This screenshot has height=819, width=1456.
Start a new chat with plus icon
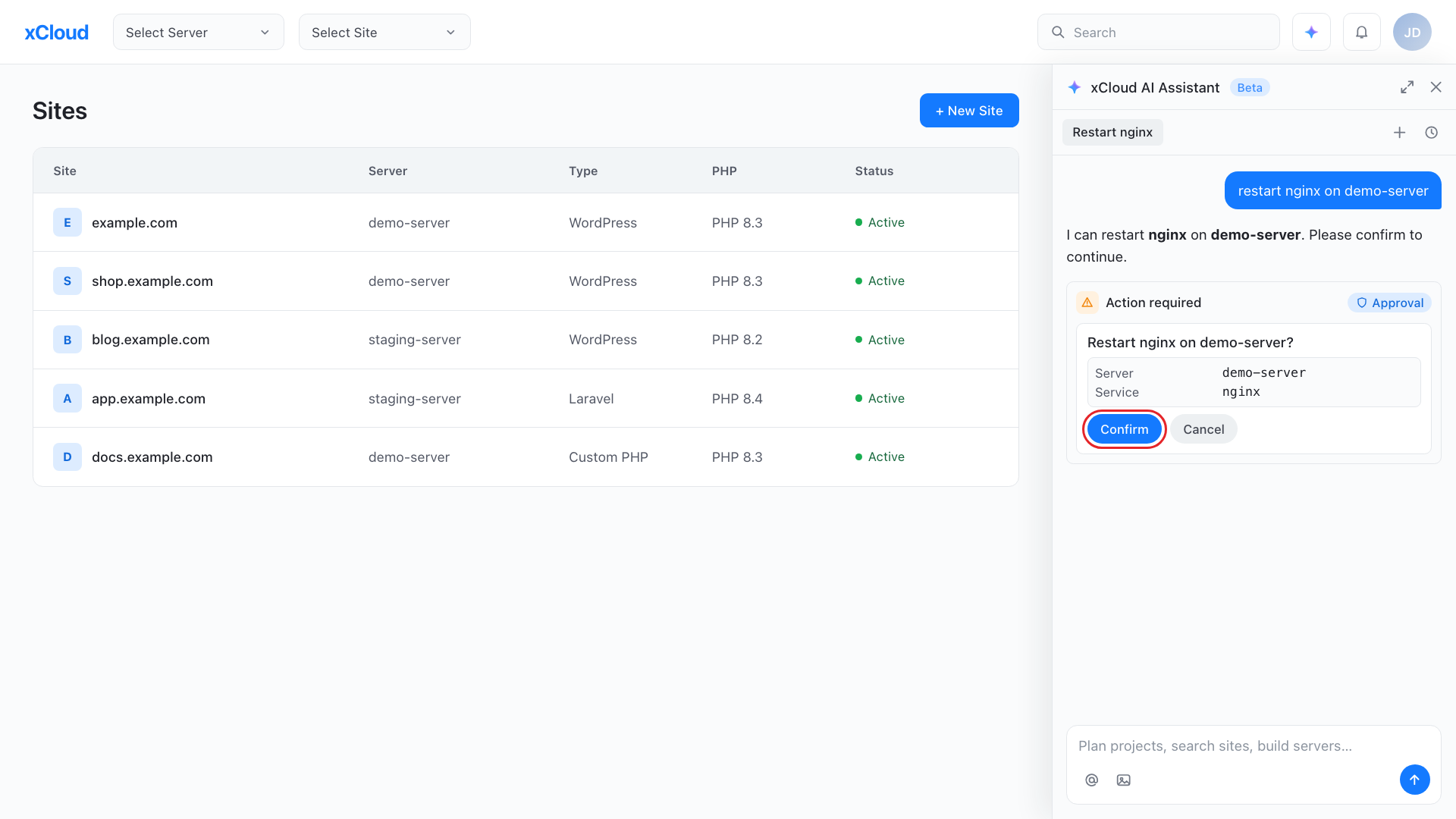pyautogui.click(x=1399, y=133)
